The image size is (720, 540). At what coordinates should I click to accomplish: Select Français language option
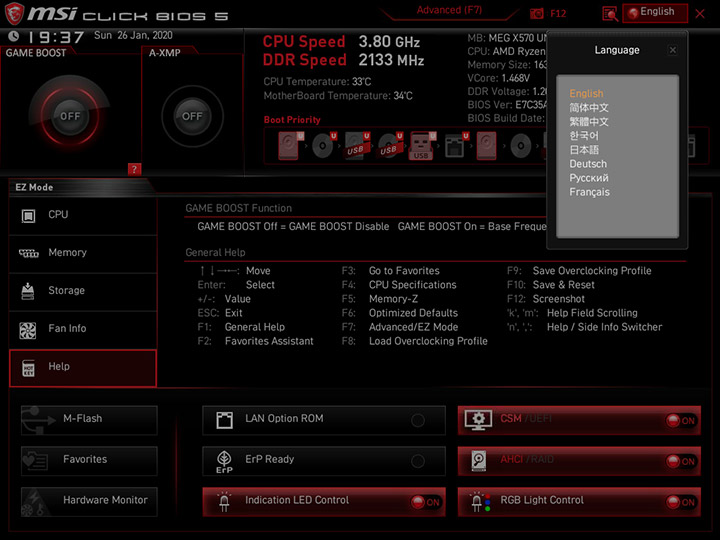(x=590, y=192)
